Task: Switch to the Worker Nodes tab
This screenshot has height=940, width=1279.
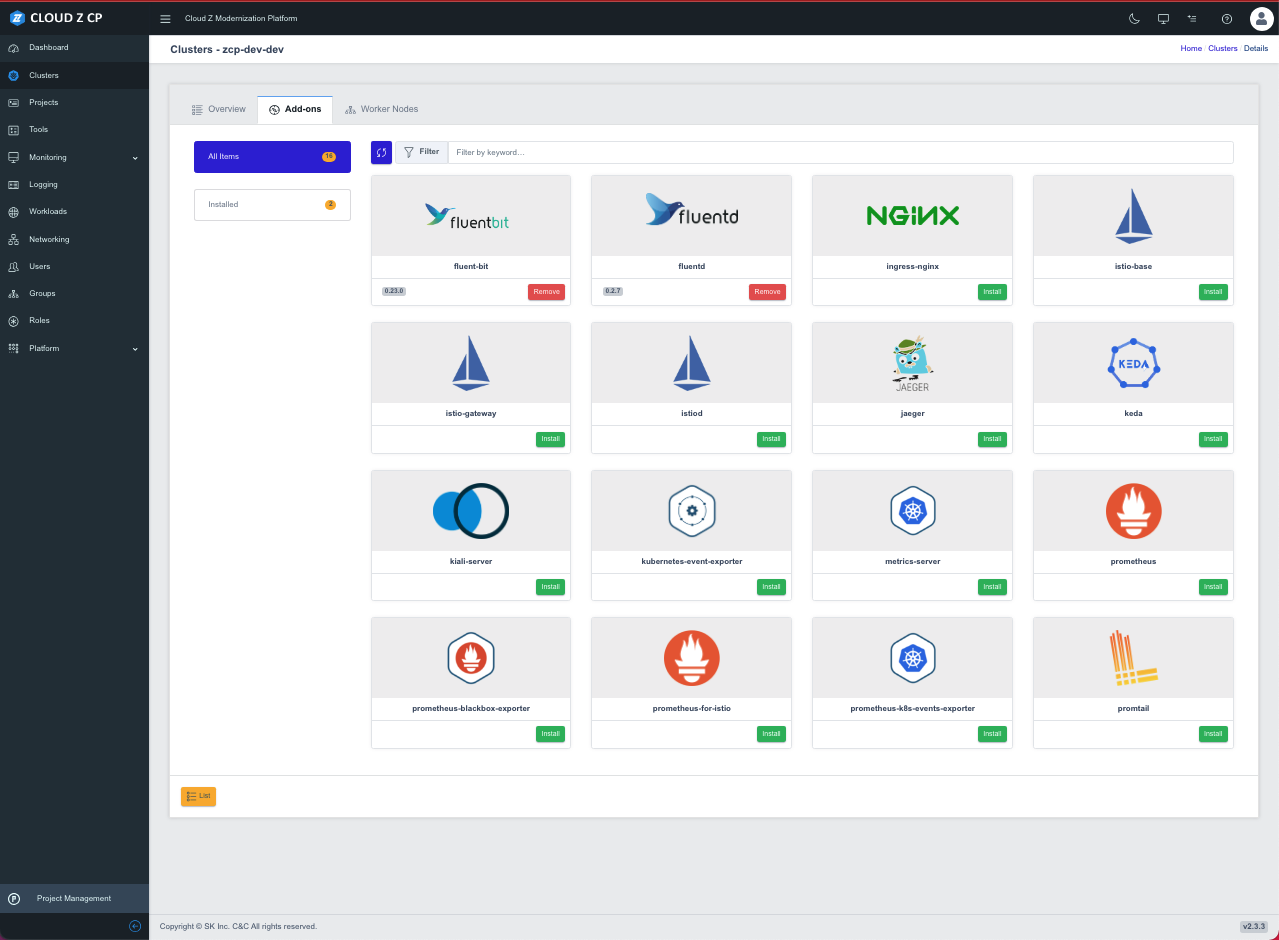Action: click(x=381, y=109)
